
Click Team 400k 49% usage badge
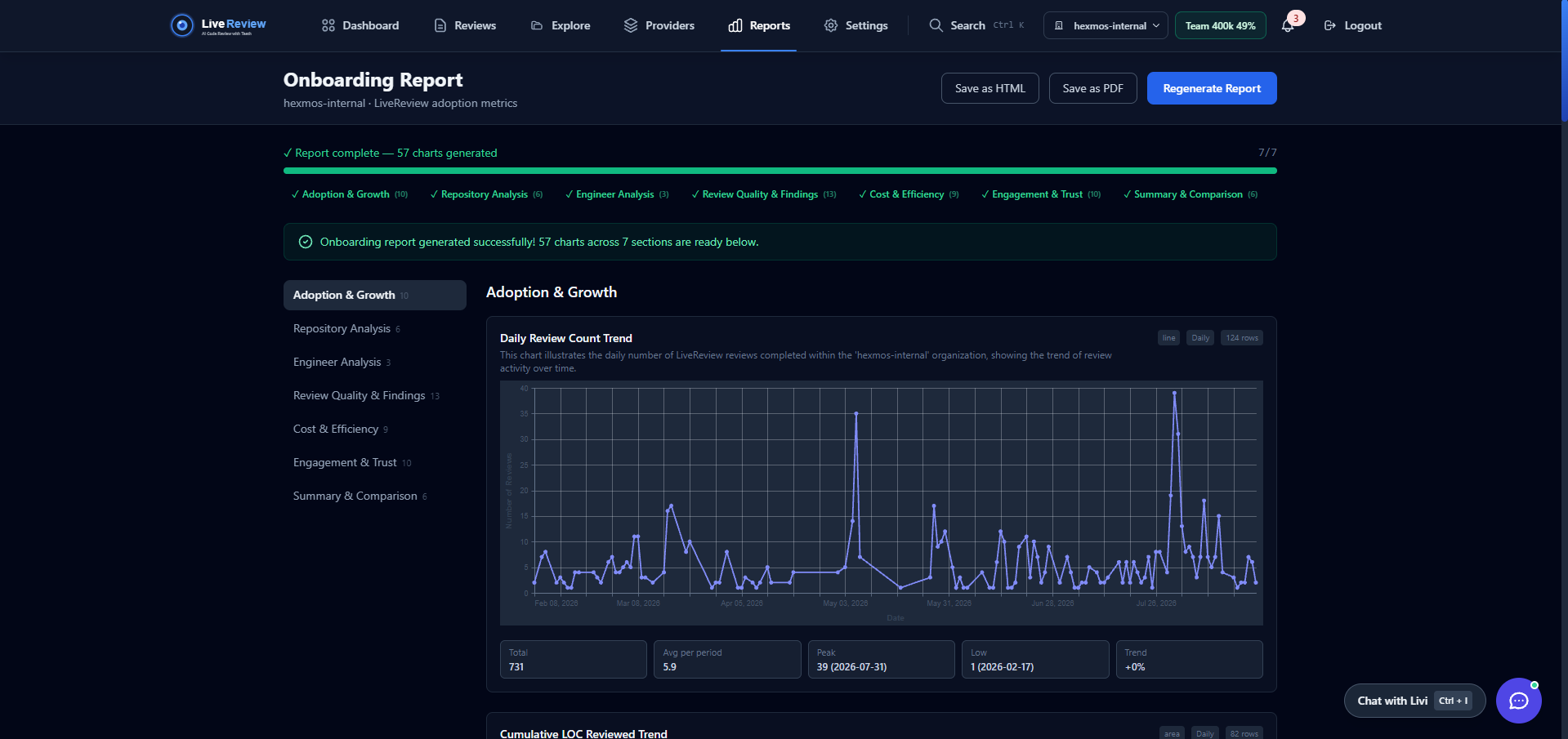pos(1221,25)
